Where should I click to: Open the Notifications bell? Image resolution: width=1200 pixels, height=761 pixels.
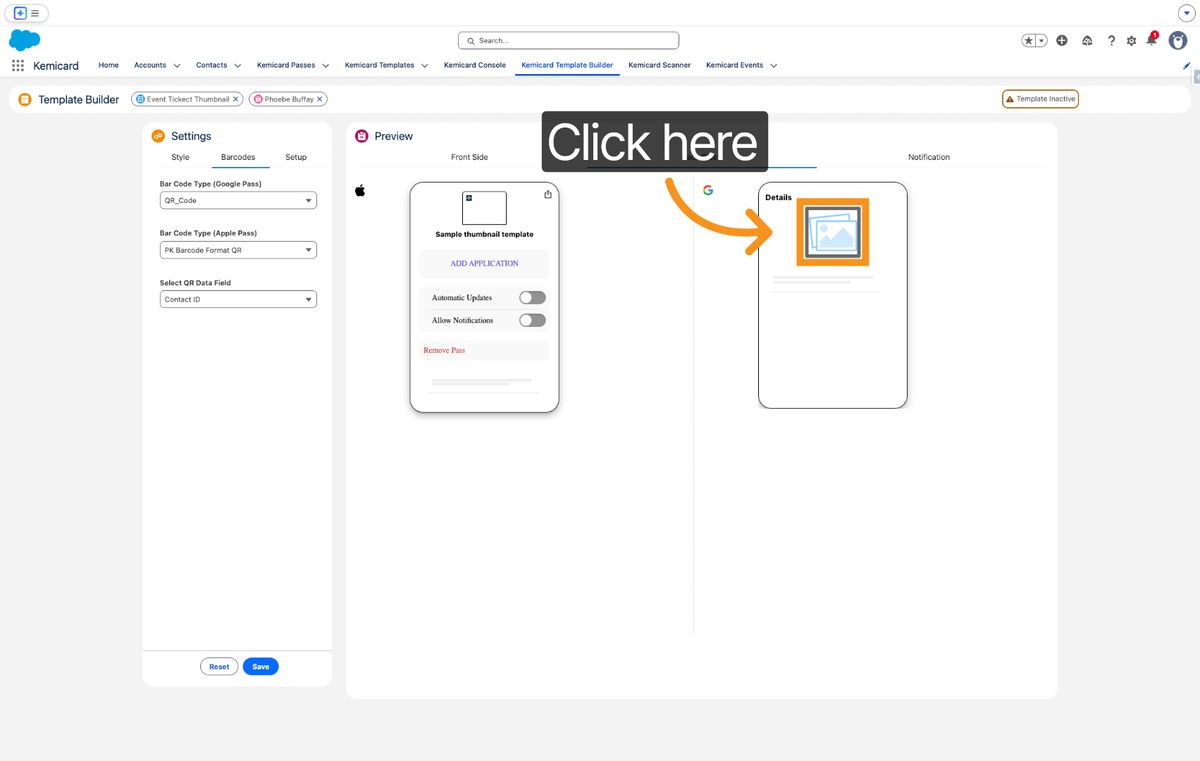point(1151,40)
